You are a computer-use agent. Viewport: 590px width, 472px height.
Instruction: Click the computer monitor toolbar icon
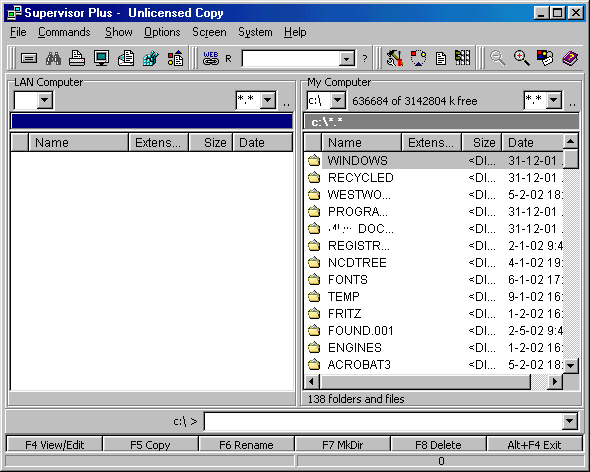coord(101,58)
